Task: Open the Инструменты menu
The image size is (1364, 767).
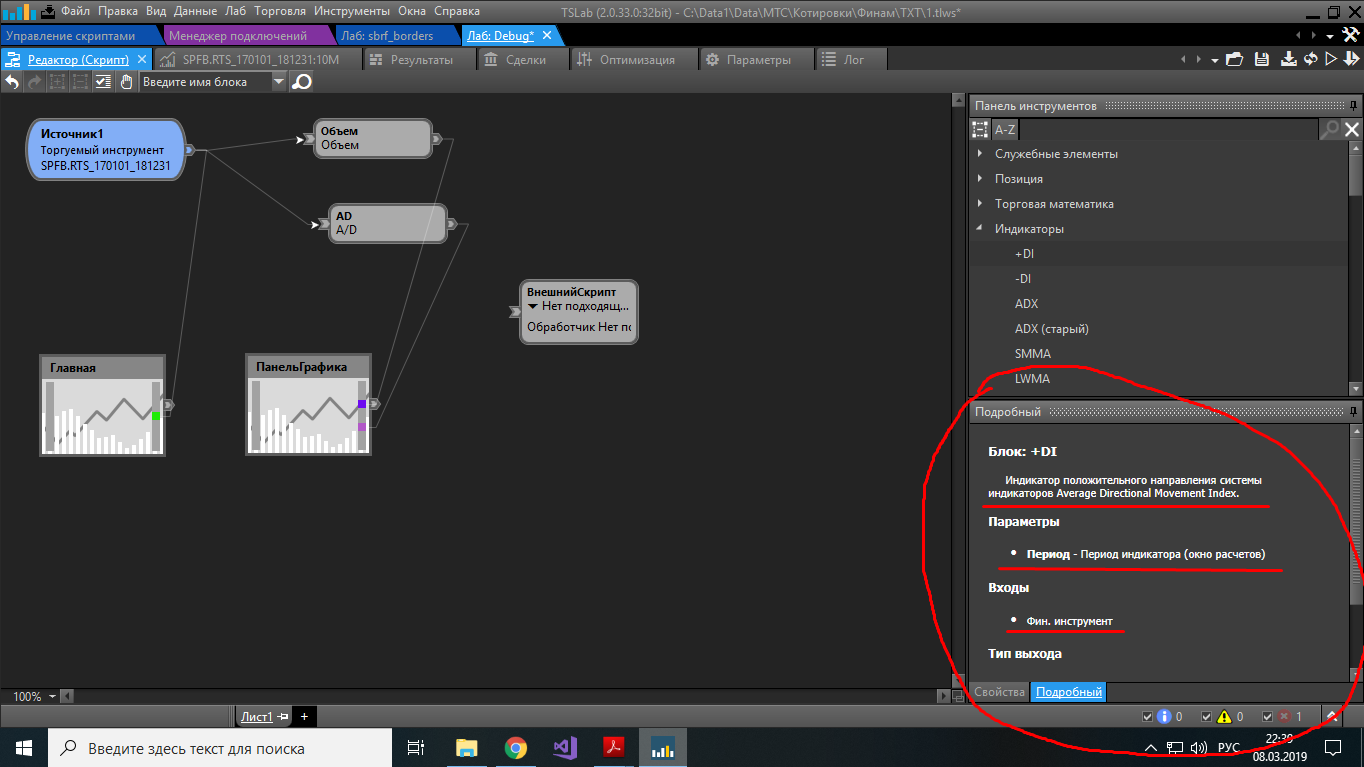Action: tap(352, 11)
